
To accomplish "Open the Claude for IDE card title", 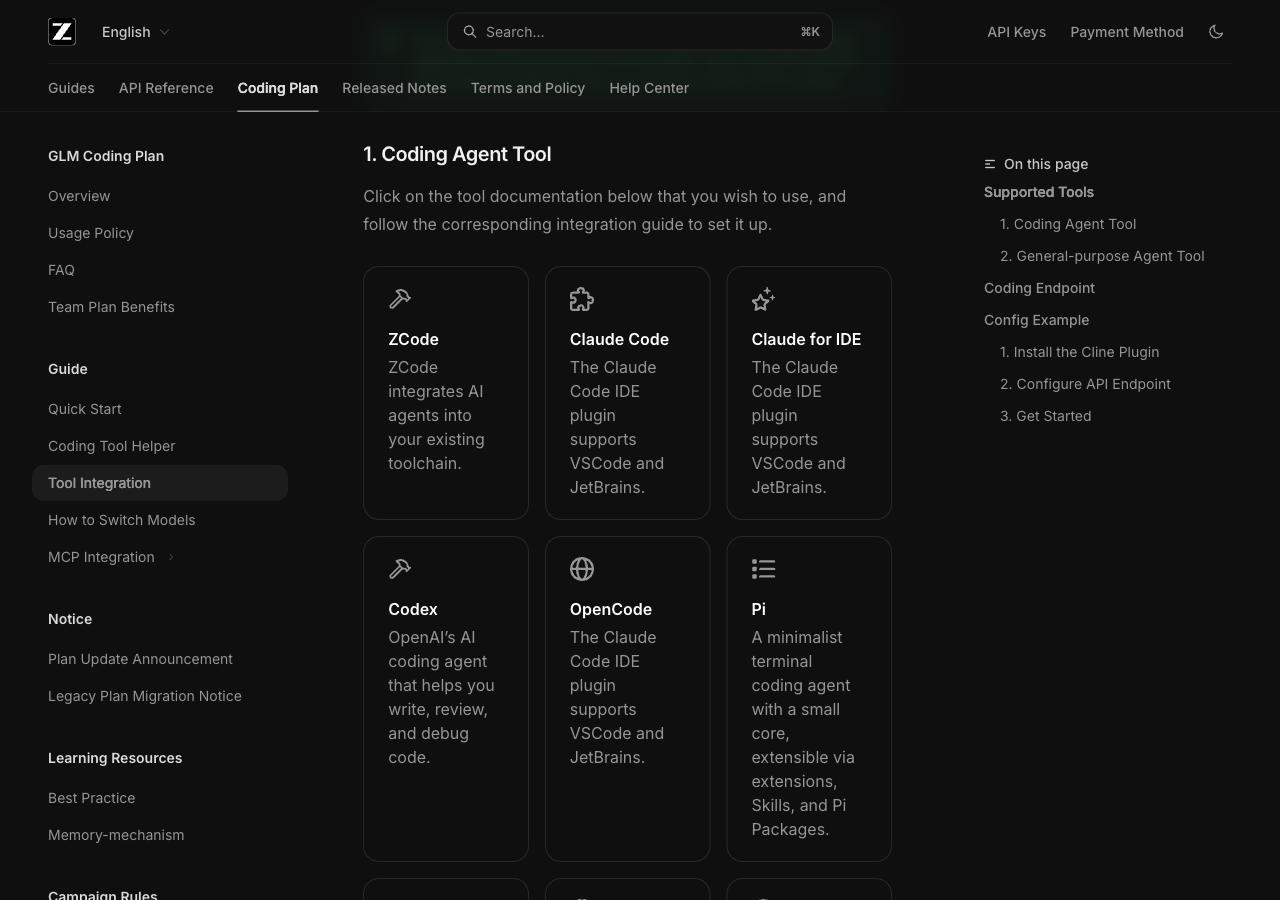I will point(806,339).
